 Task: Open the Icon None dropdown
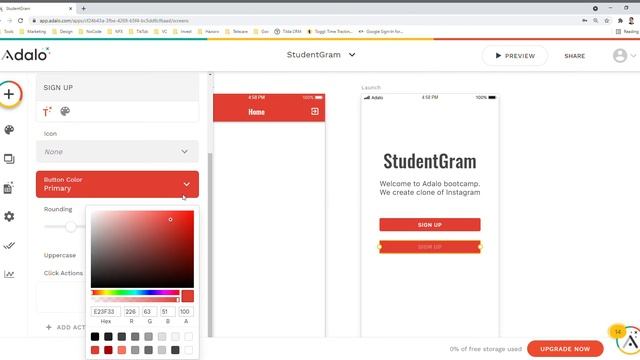coord(118,151)
